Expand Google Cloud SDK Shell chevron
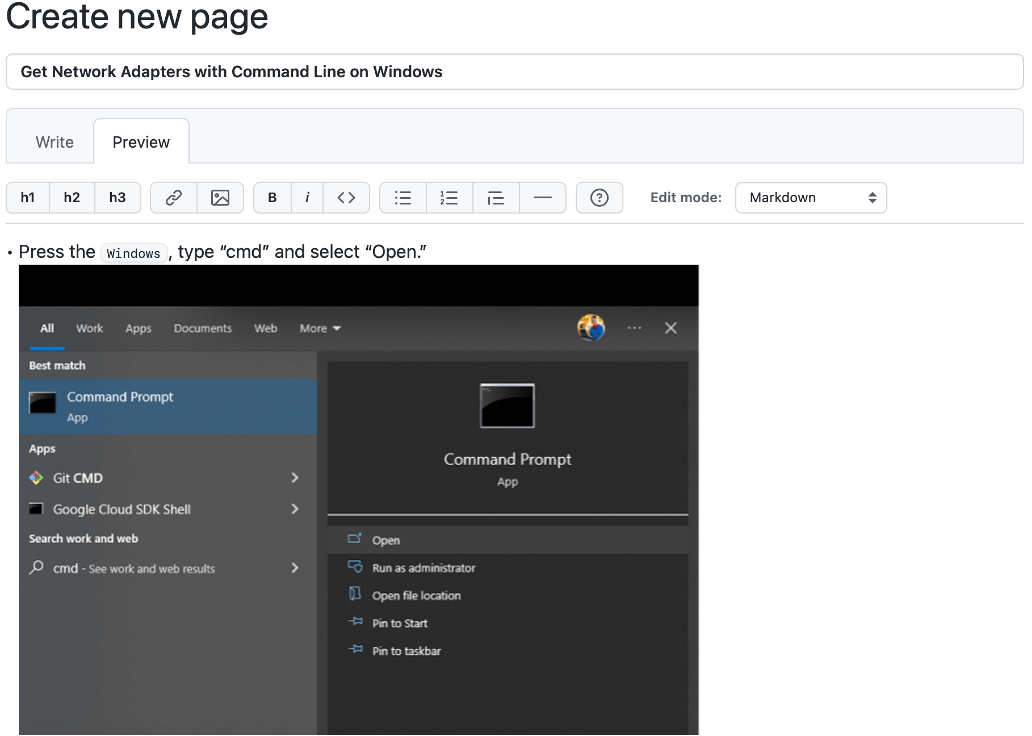This screenshot has width=1032, height=736. [x=295, y=509]
